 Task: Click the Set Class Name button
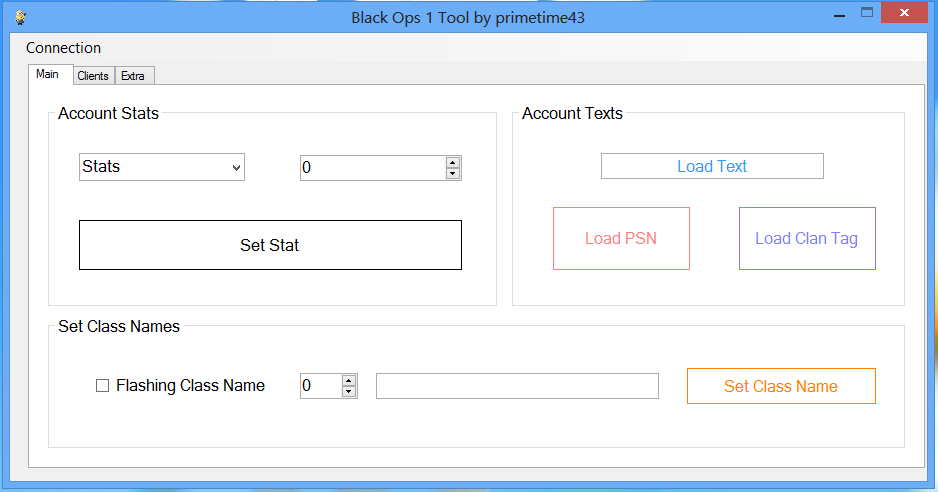coord(781,386)
